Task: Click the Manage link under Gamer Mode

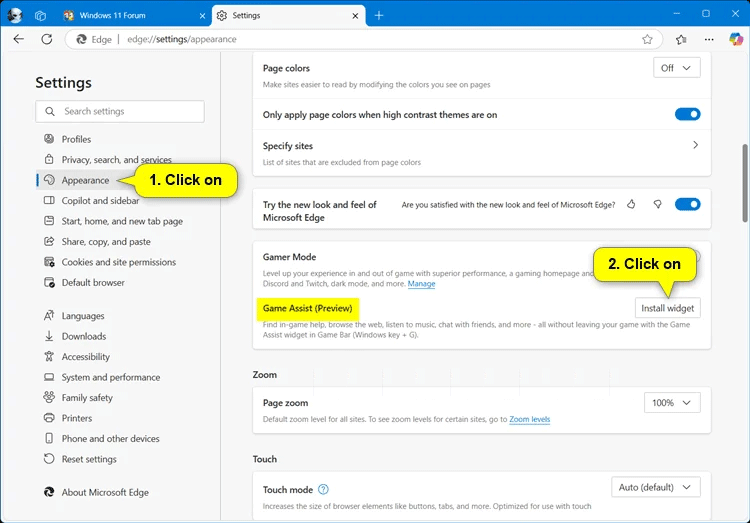Action: click(421, 284)
